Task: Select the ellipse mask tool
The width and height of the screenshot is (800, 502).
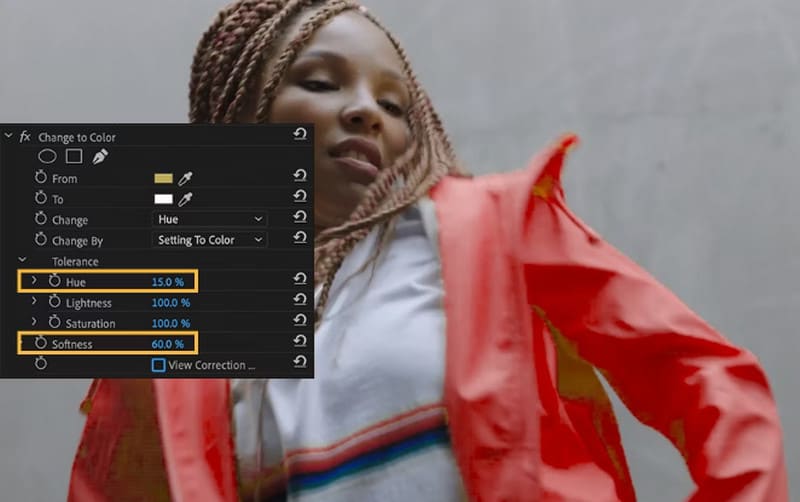Action: pos(47,156)
